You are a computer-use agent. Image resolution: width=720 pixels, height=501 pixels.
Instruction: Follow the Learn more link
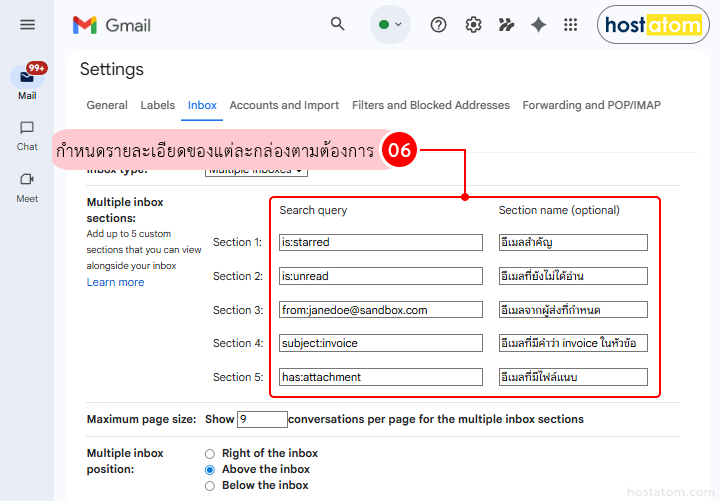pos(115,282)
